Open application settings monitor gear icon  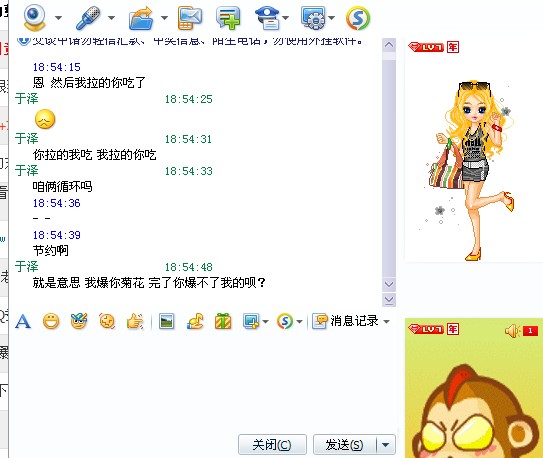313,18
